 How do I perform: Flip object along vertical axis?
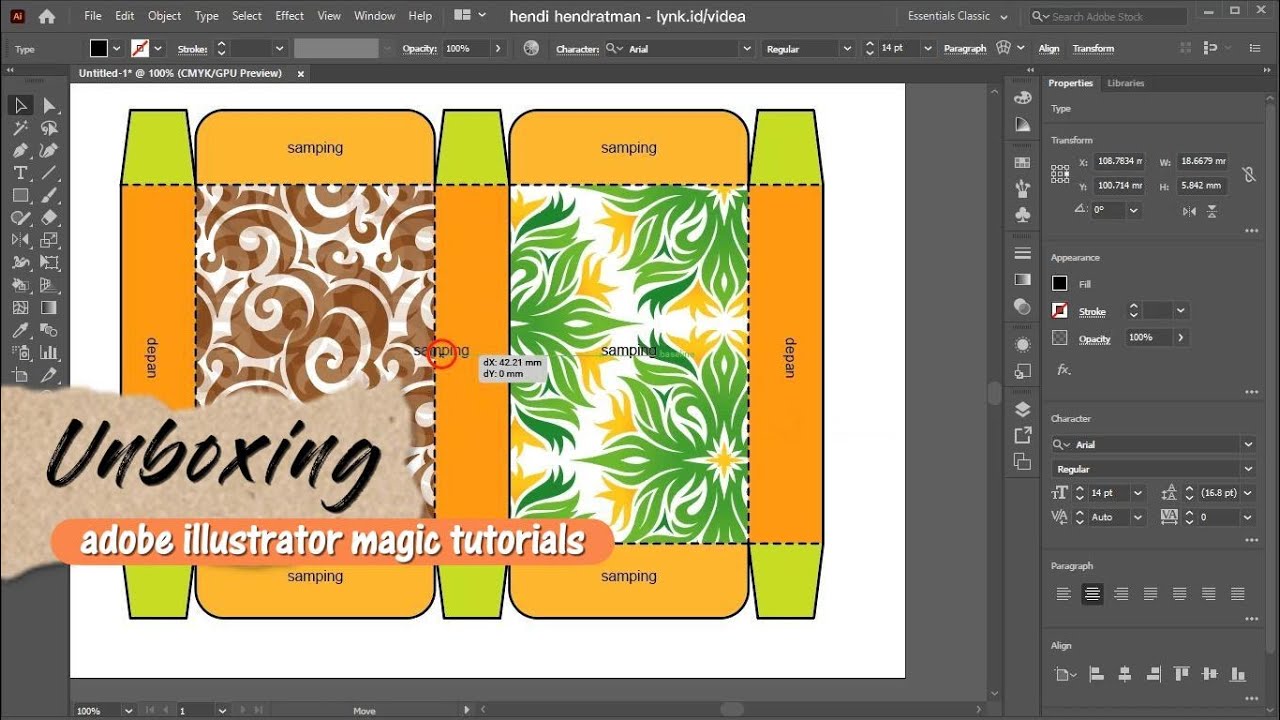click(1212, 211)
